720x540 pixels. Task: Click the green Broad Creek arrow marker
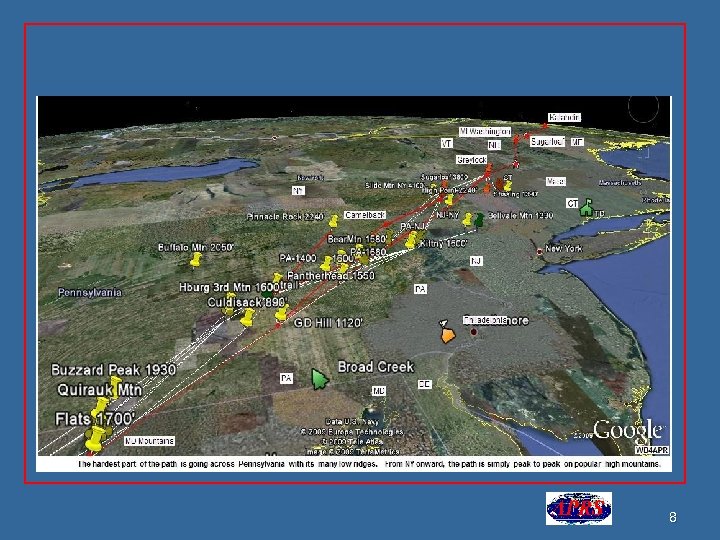[x=320, y=379]
